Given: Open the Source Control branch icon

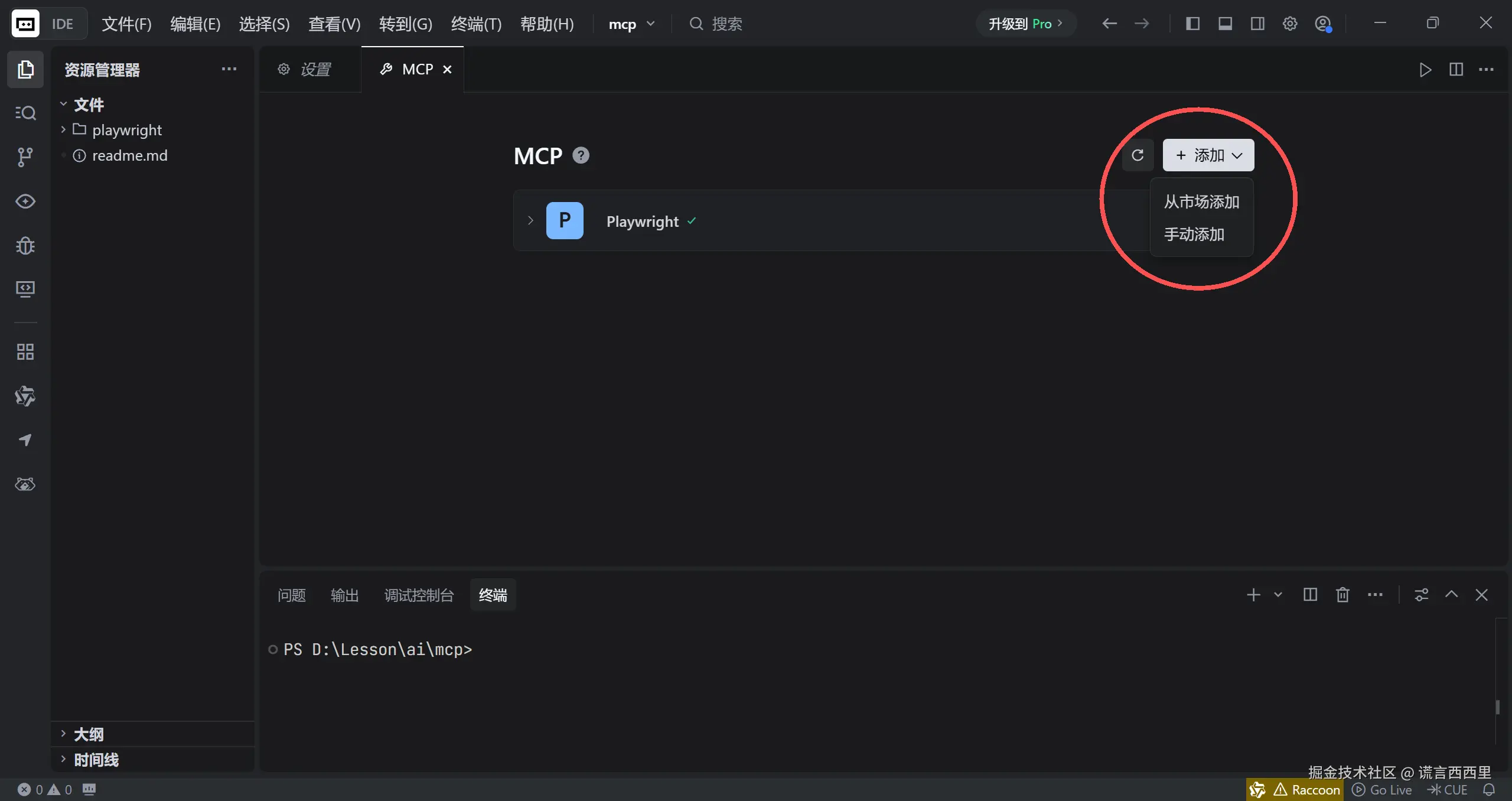Looking at the screenshot, I should [25, 157].
